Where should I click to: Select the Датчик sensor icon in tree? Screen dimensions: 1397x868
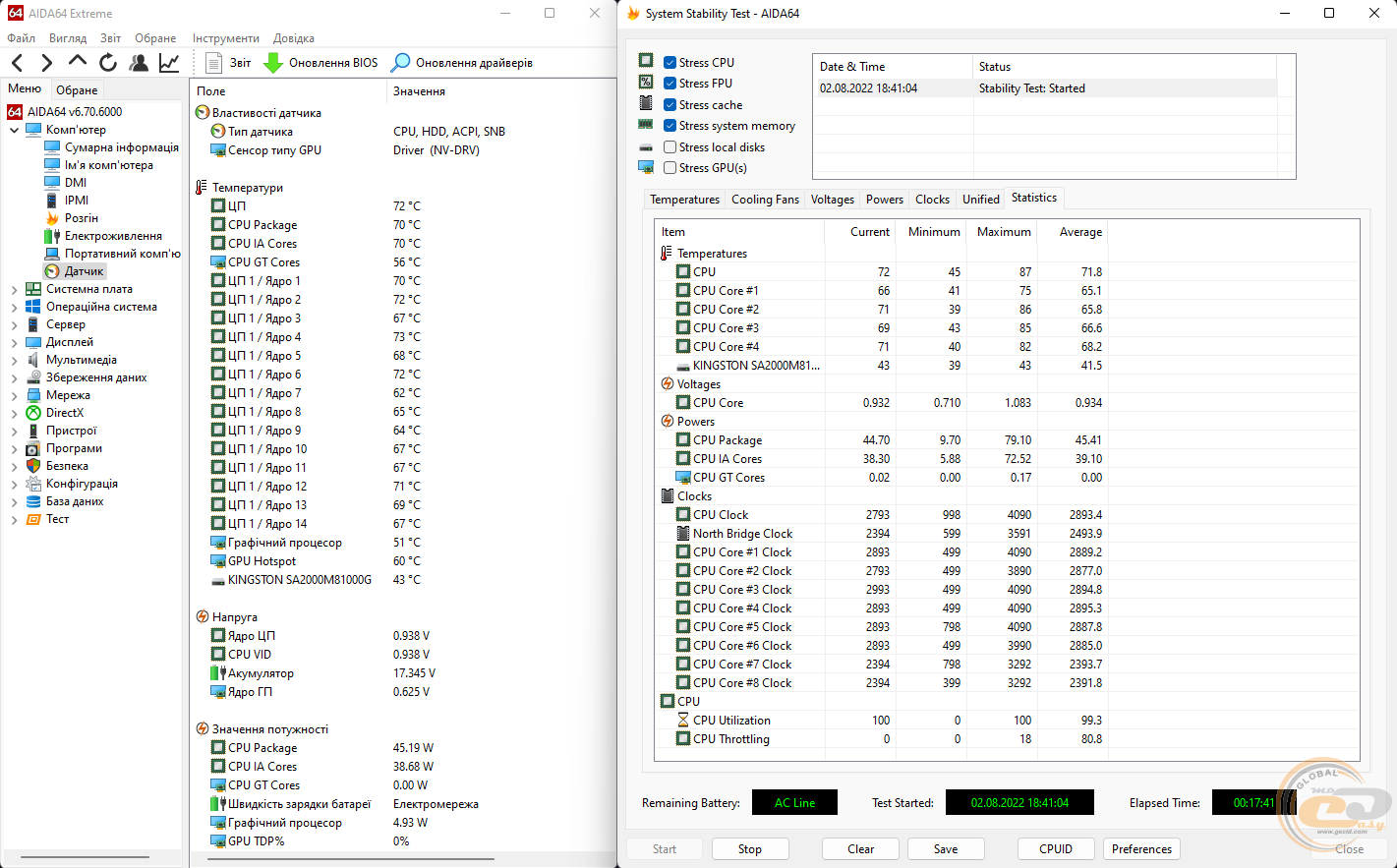52,271
